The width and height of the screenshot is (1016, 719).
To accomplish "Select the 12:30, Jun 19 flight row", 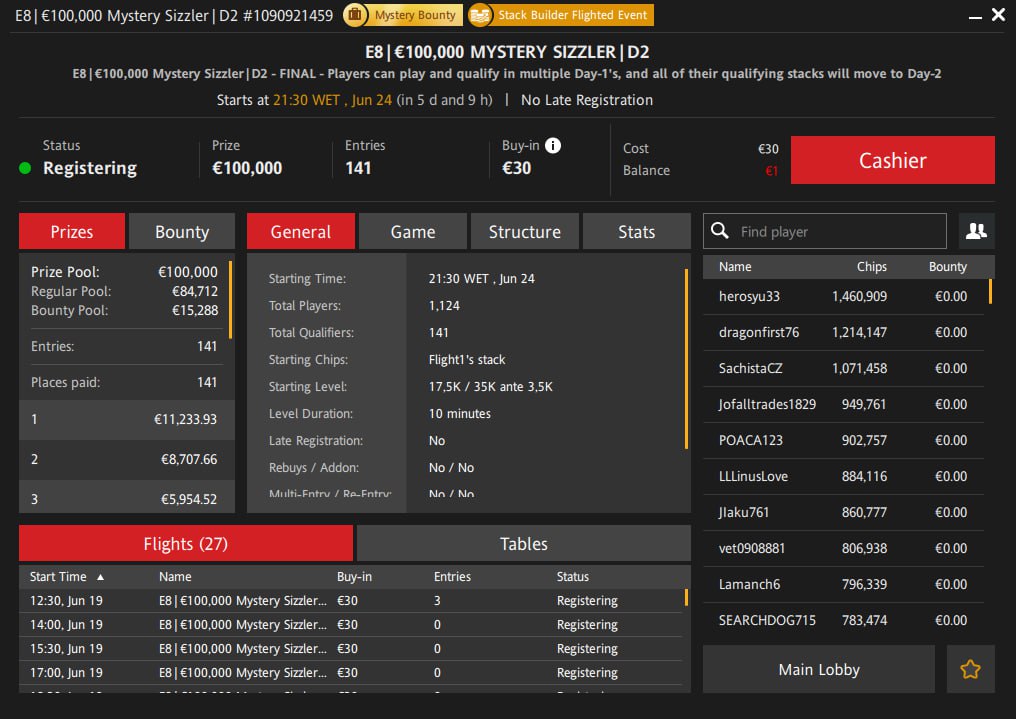I will 351,600.
